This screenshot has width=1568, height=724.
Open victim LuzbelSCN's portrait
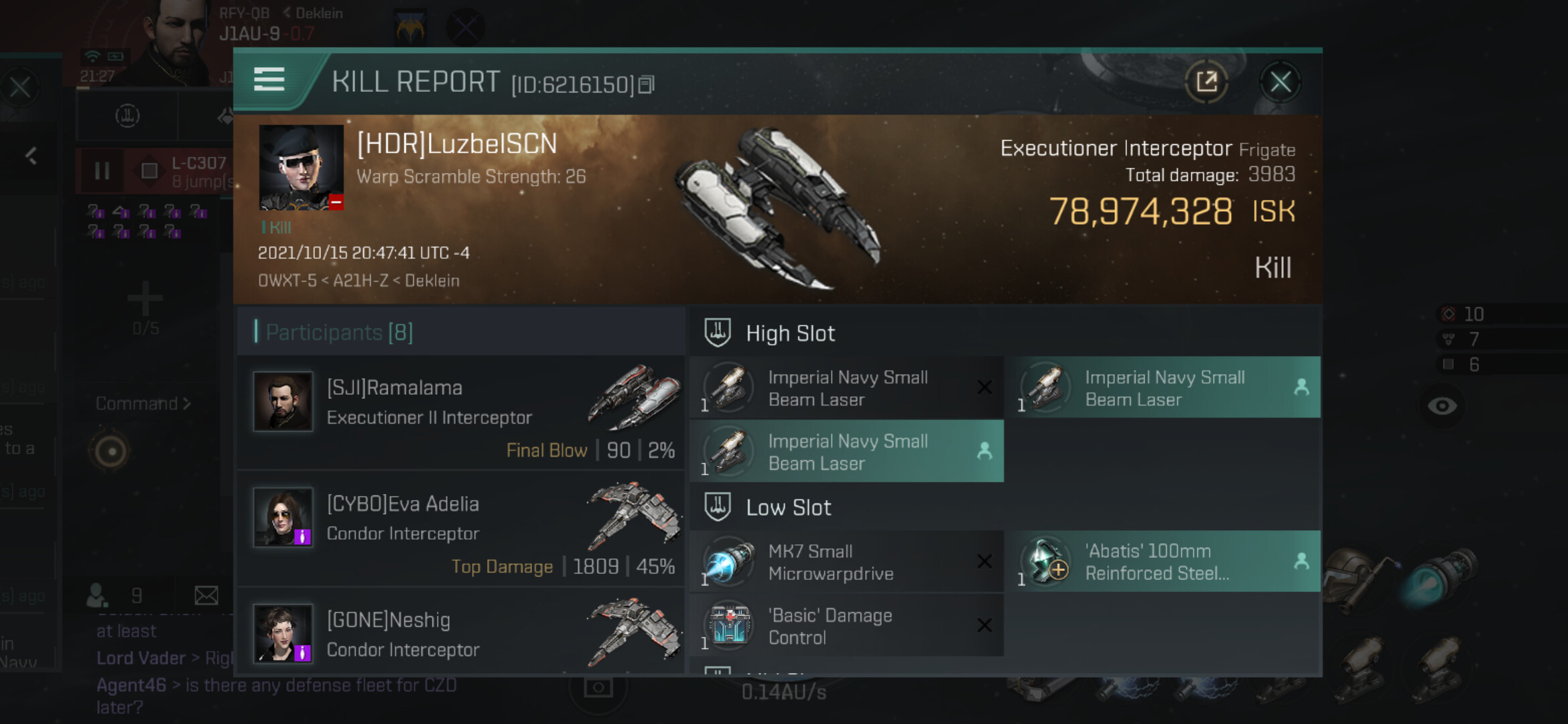click(301, 167)
